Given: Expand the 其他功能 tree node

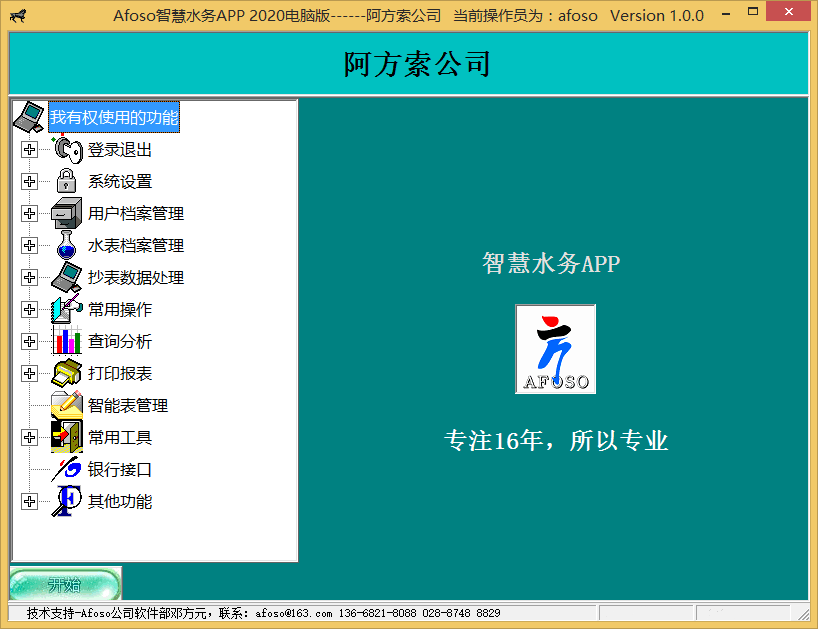Looking at the screenshot, I should point(29,501).
